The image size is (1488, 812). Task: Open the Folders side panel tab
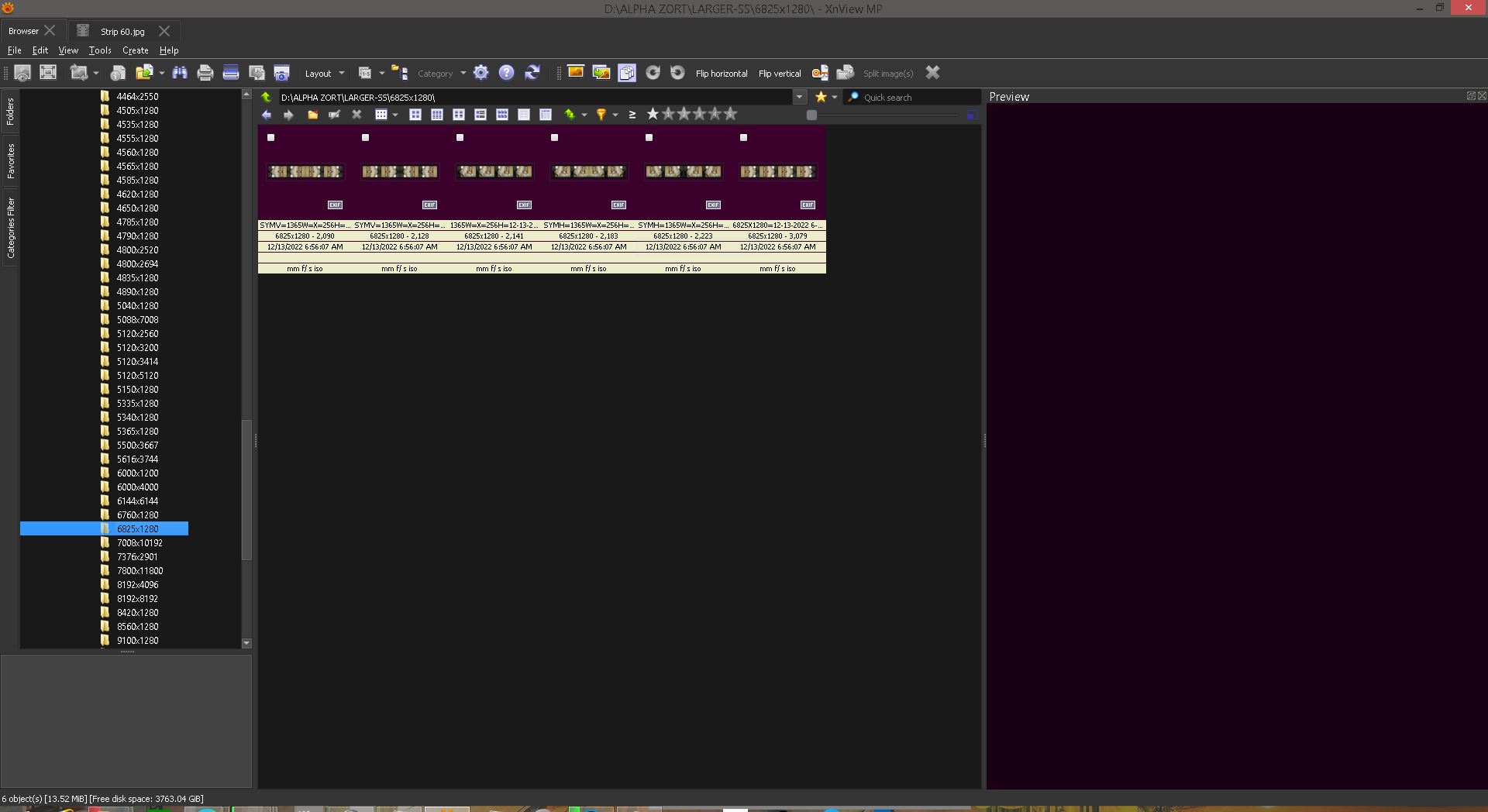(x=11, y=112)
